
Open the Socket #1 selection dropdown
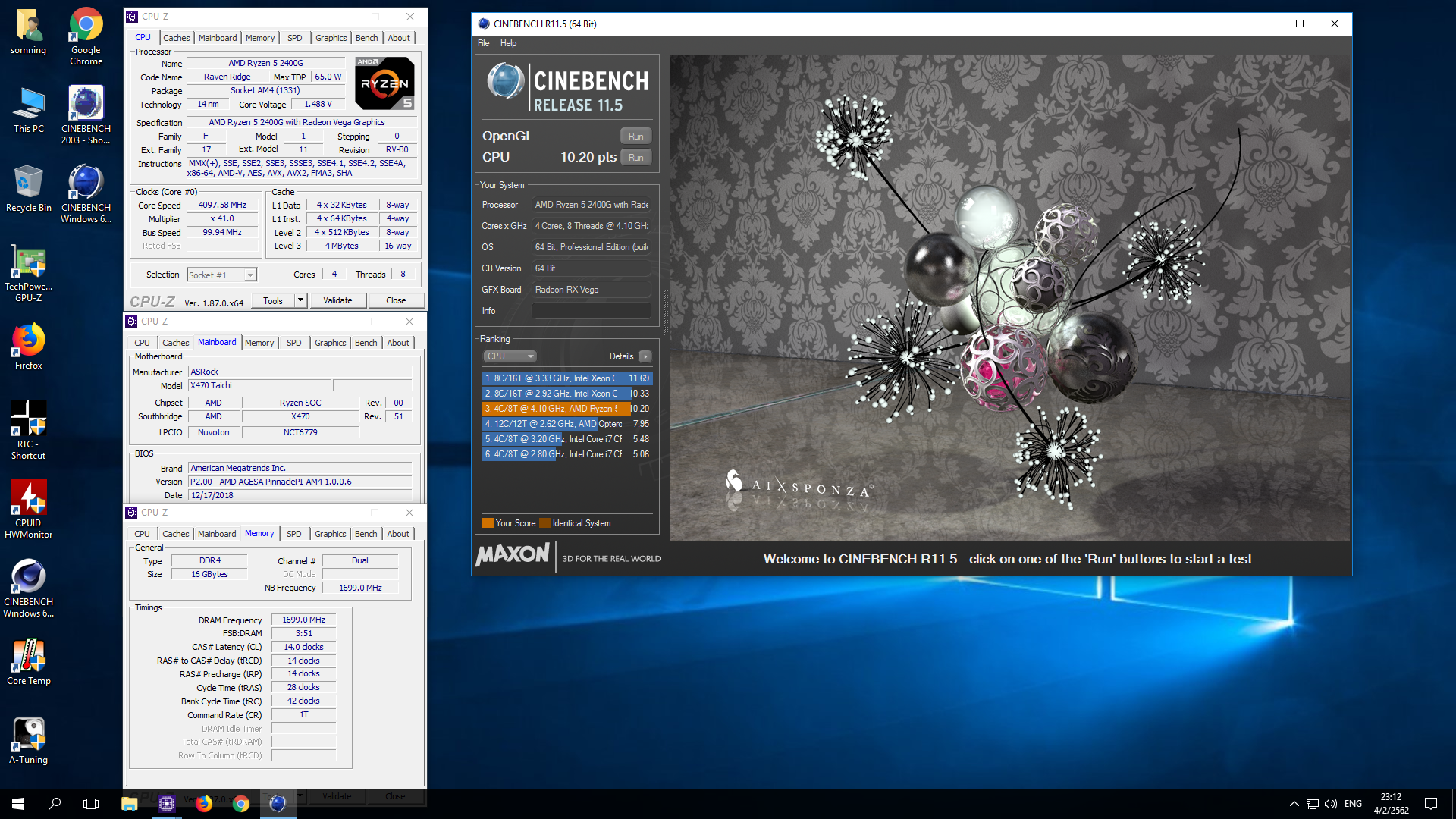click(x=222, y=275)
